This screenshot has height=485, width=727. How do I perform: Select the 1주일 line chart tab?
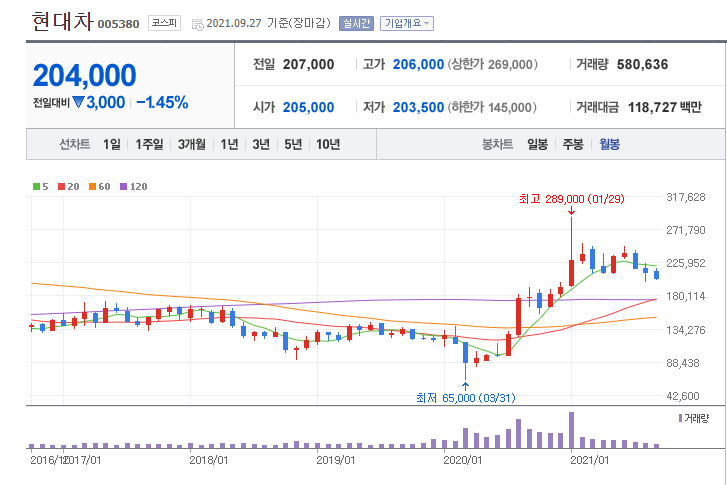point(149,144)
